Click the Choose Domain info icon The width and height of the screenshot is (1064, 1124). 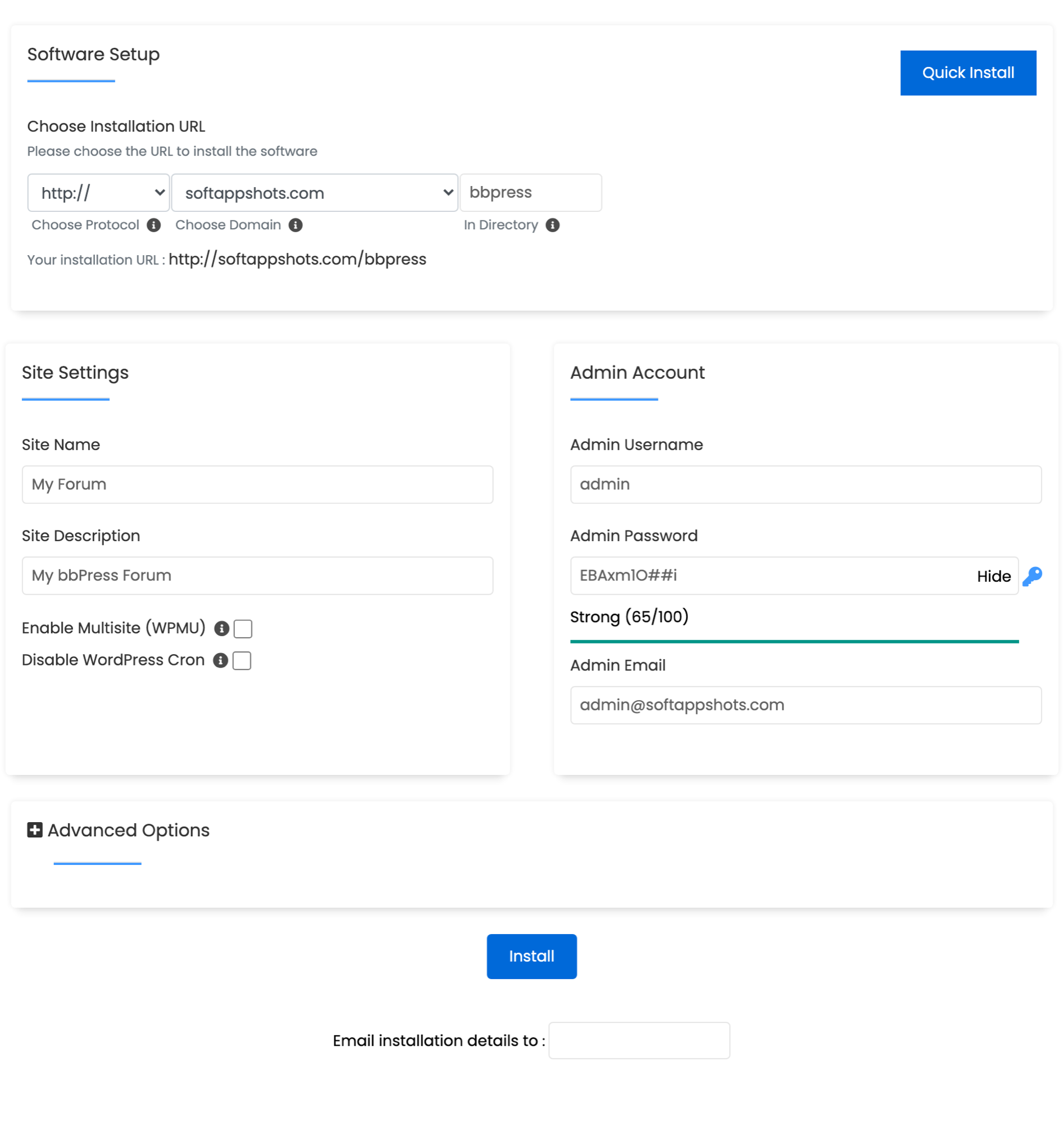pos(296,225)
